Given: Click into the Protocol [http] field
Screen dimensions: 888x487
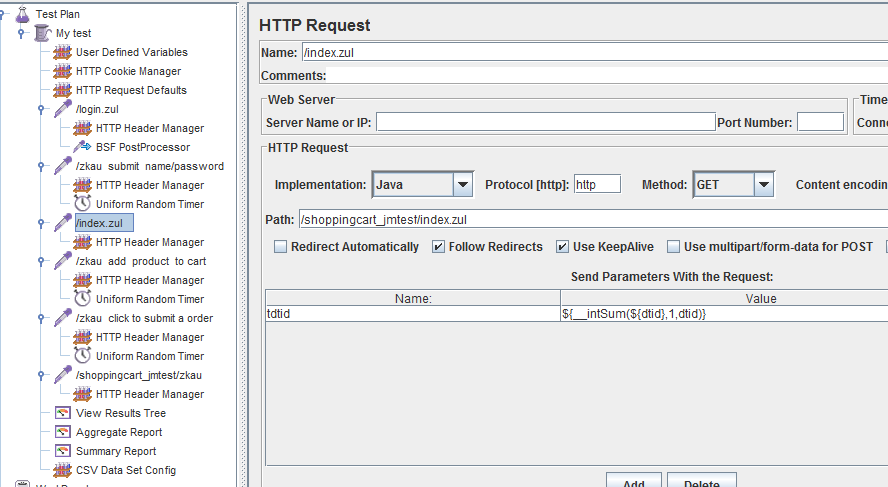Looking at the screenshot, I should point(597,184).
